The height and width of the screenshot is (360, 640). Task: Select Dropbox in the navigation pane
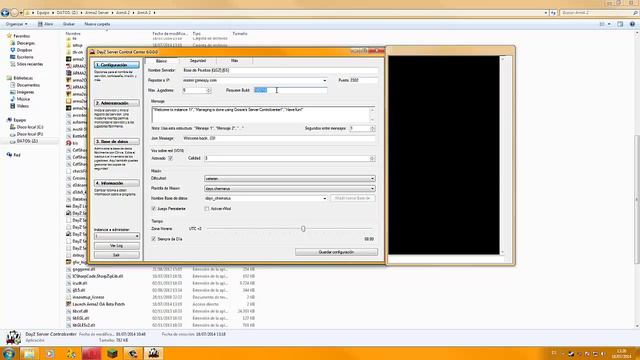coord(24,50)
